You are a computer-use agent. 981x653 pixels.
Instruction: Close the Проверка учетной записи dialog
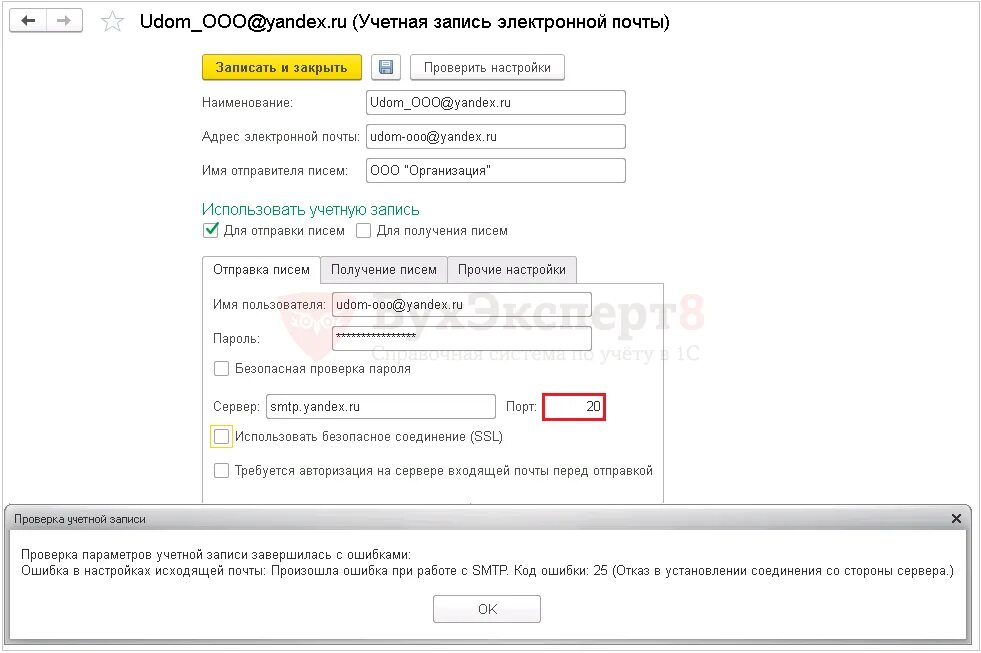click(x=956, y=519)
